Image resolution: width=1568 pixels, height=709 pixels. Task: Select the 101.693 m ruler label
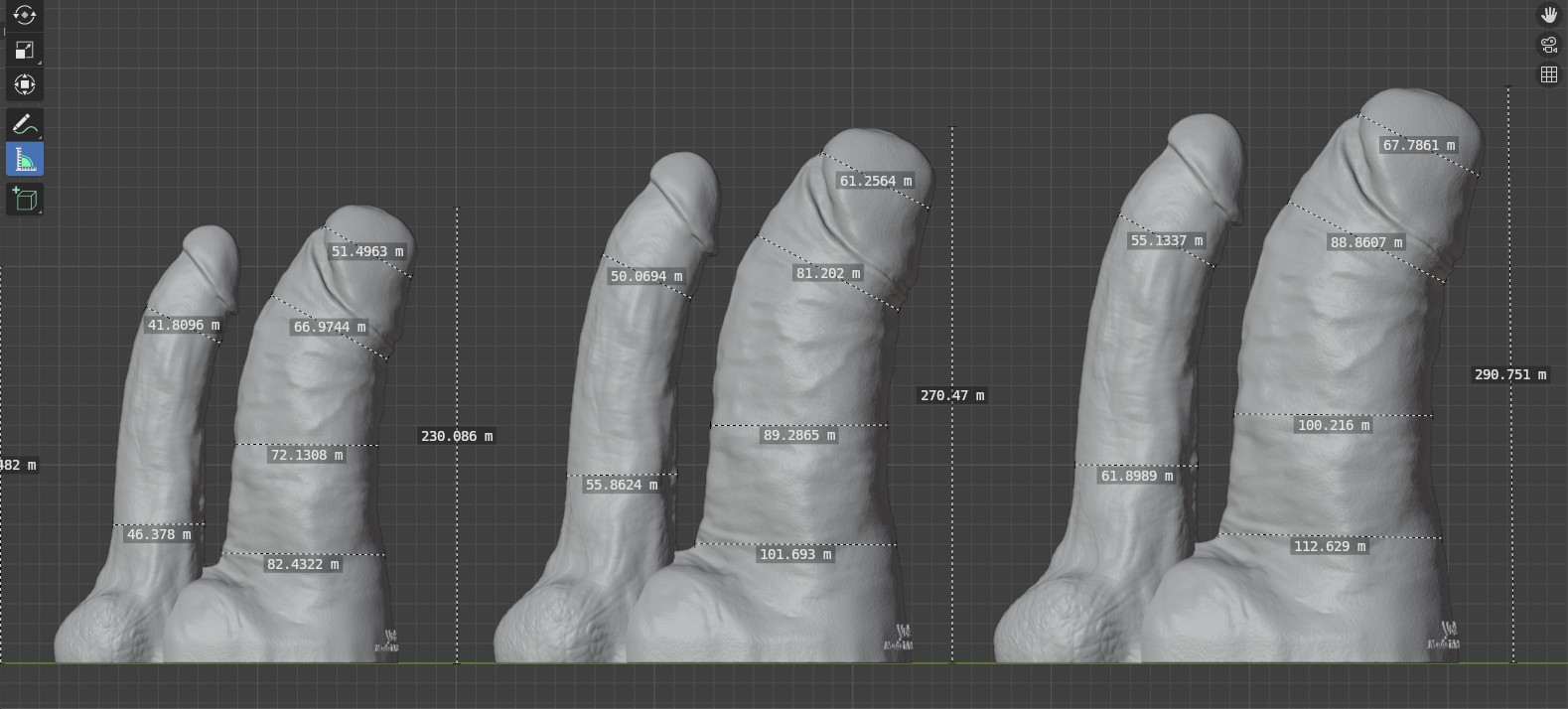pos(795,554)
